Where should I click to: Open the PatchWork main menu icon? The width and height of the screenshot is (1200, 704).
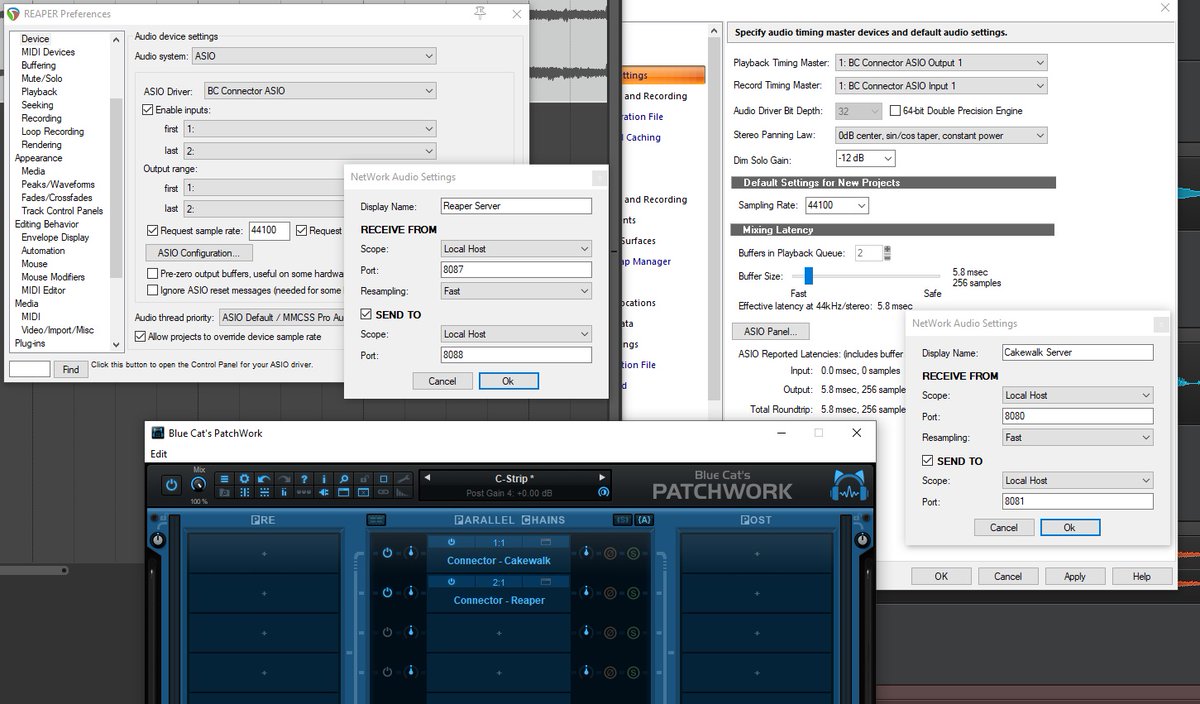click(x=224, y=479)
